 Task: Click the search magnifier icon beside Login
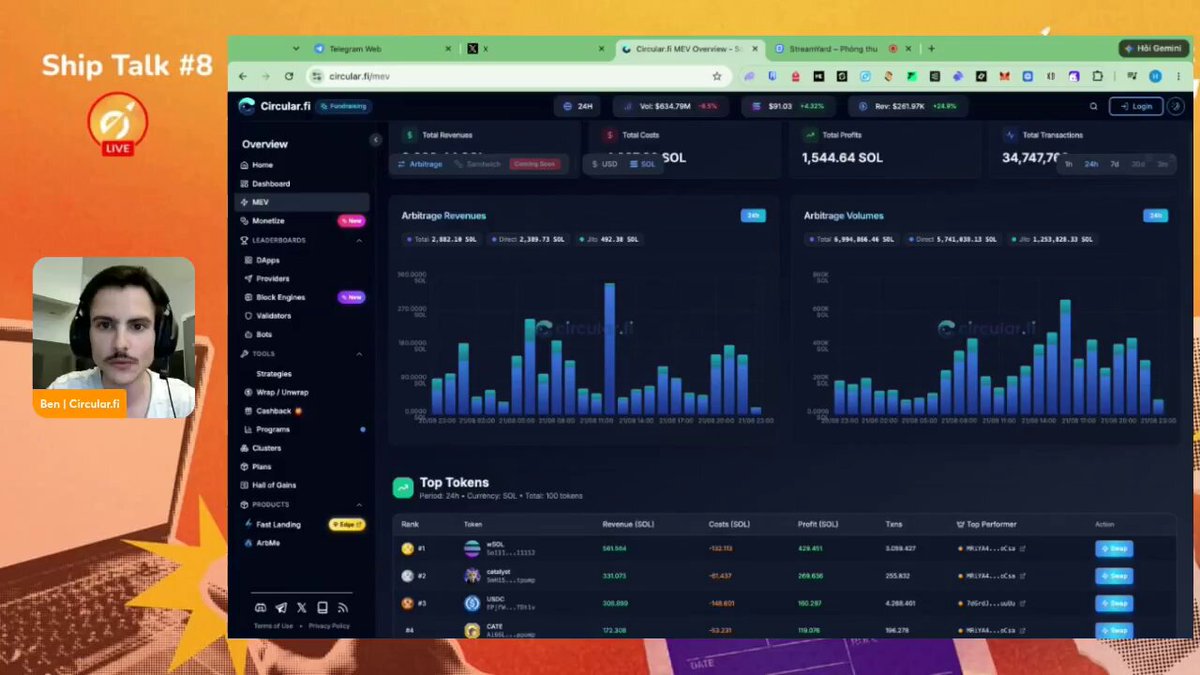[1094, 106]
